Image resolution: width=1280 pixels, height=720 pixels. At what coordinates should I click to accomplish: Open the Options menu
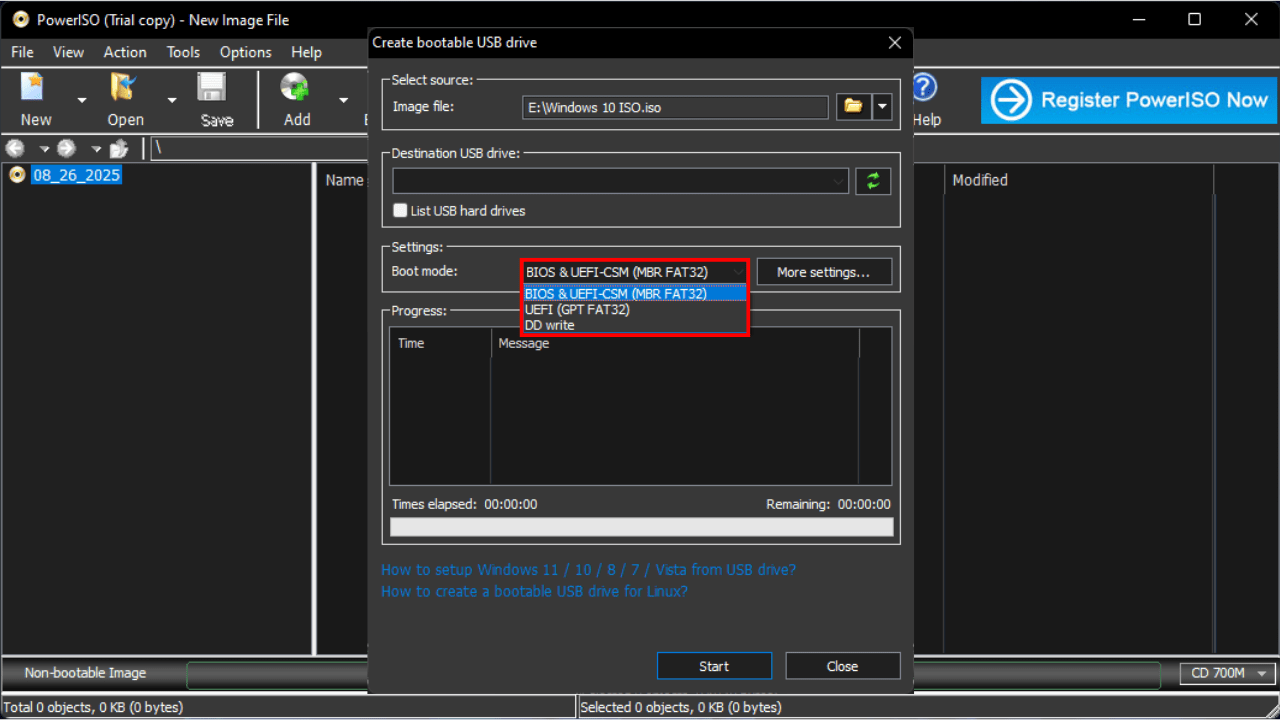pos(246,52)
